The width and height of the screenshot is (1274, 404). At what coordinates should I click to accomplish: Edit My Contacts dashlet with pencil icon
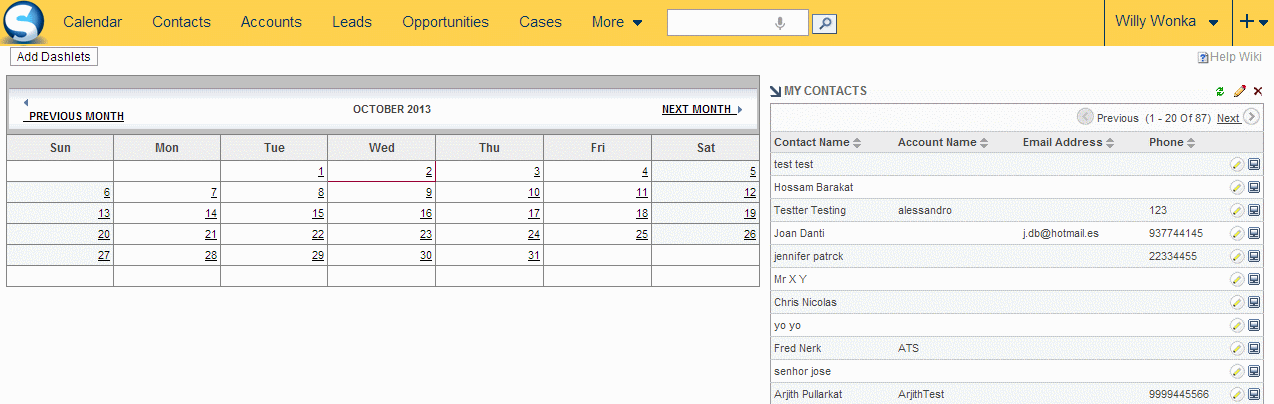1240,91
